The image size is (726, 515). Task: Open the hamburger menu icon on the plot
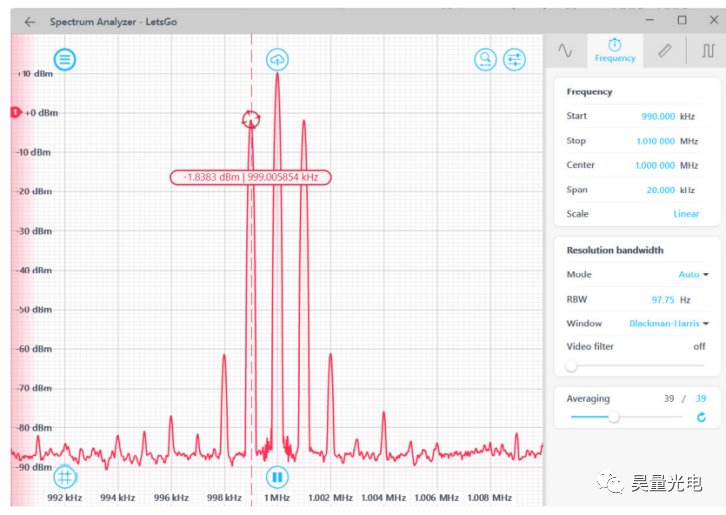click(65, 59)
